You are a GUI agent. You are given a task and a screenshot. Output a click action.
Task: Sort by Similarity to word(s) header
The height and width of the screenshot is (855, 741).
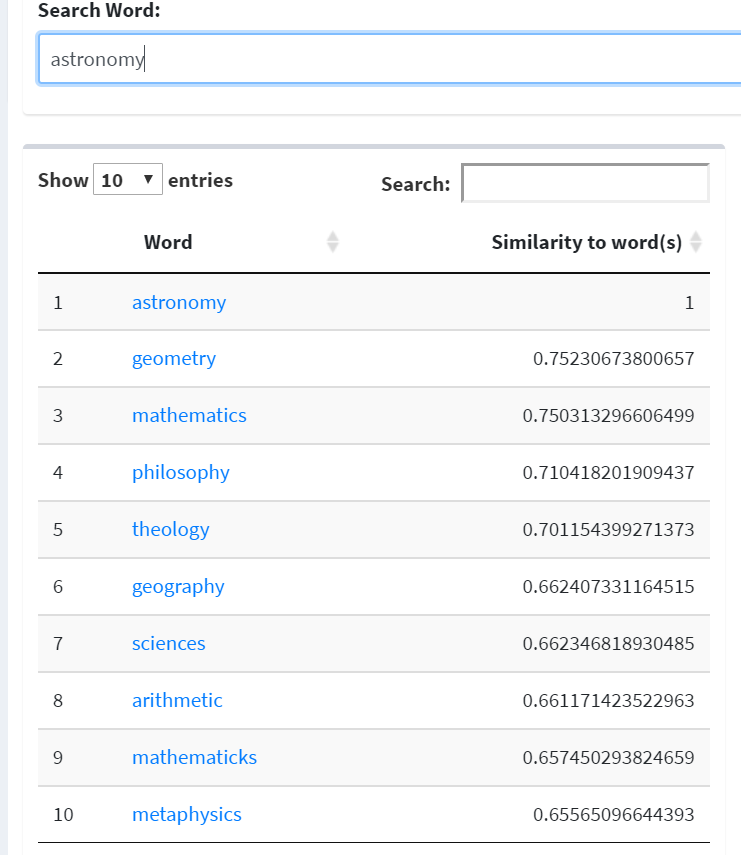click(x=586, y=242)
